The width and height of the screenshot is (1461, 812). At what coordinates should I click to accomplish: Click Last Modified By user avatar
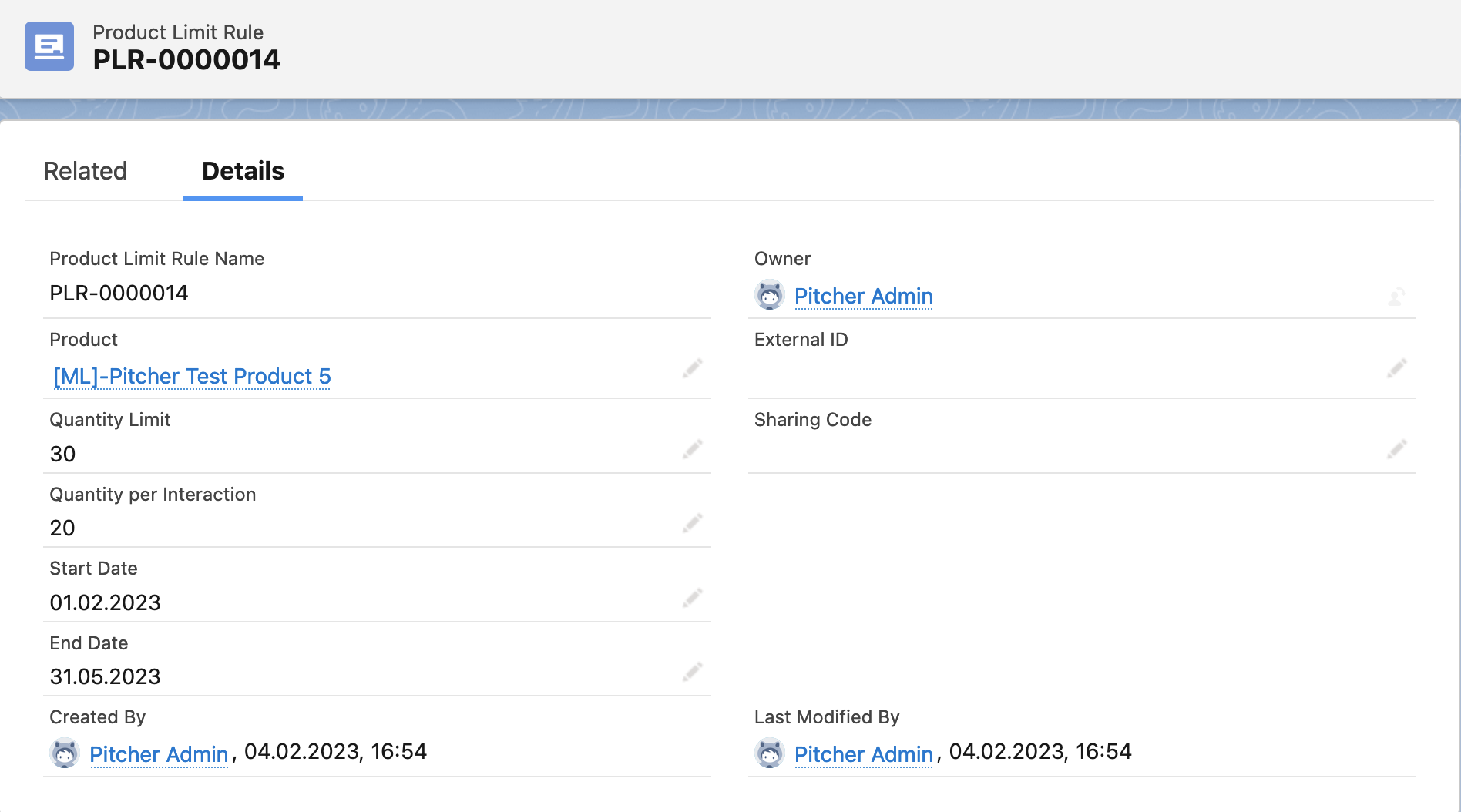tap(769, 753)
